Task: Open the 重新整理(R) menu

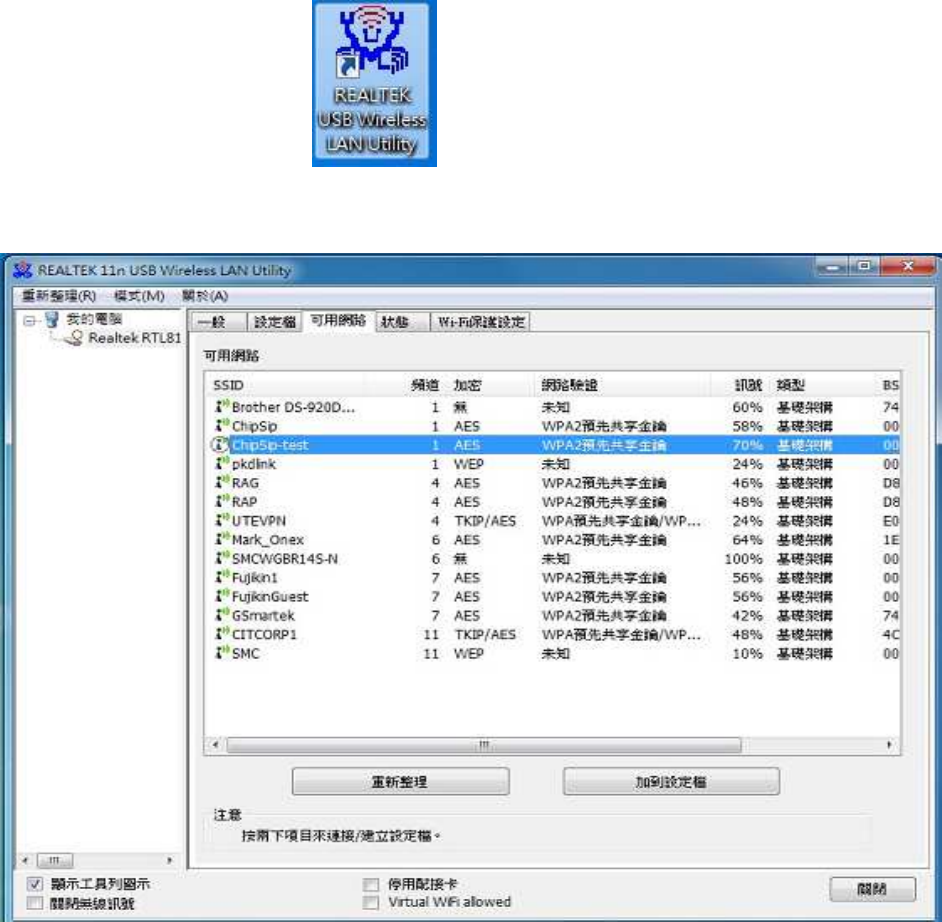Action: click(x=59, y=296)
